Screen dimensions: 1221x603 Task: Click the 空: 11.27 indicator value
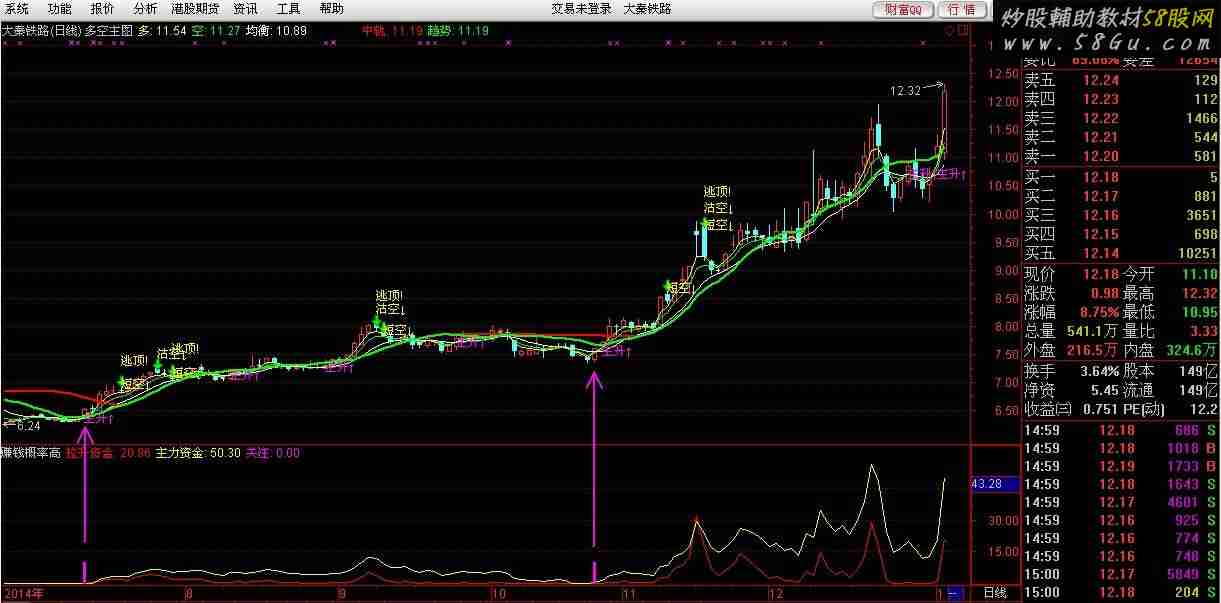coord(215,32)
